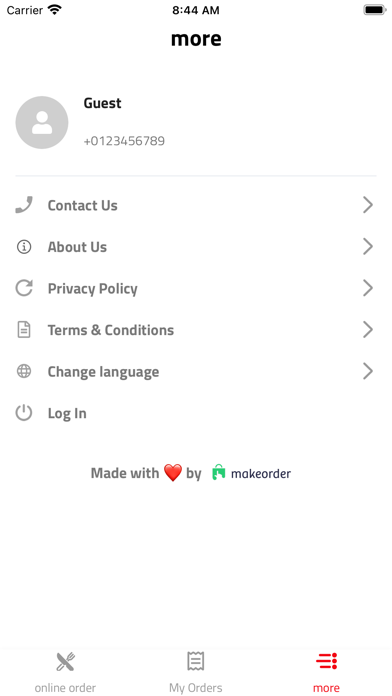Screen dimensions: 392x696
Task: Tap the receipt icon for My Orders
Action: coord(196,661)
